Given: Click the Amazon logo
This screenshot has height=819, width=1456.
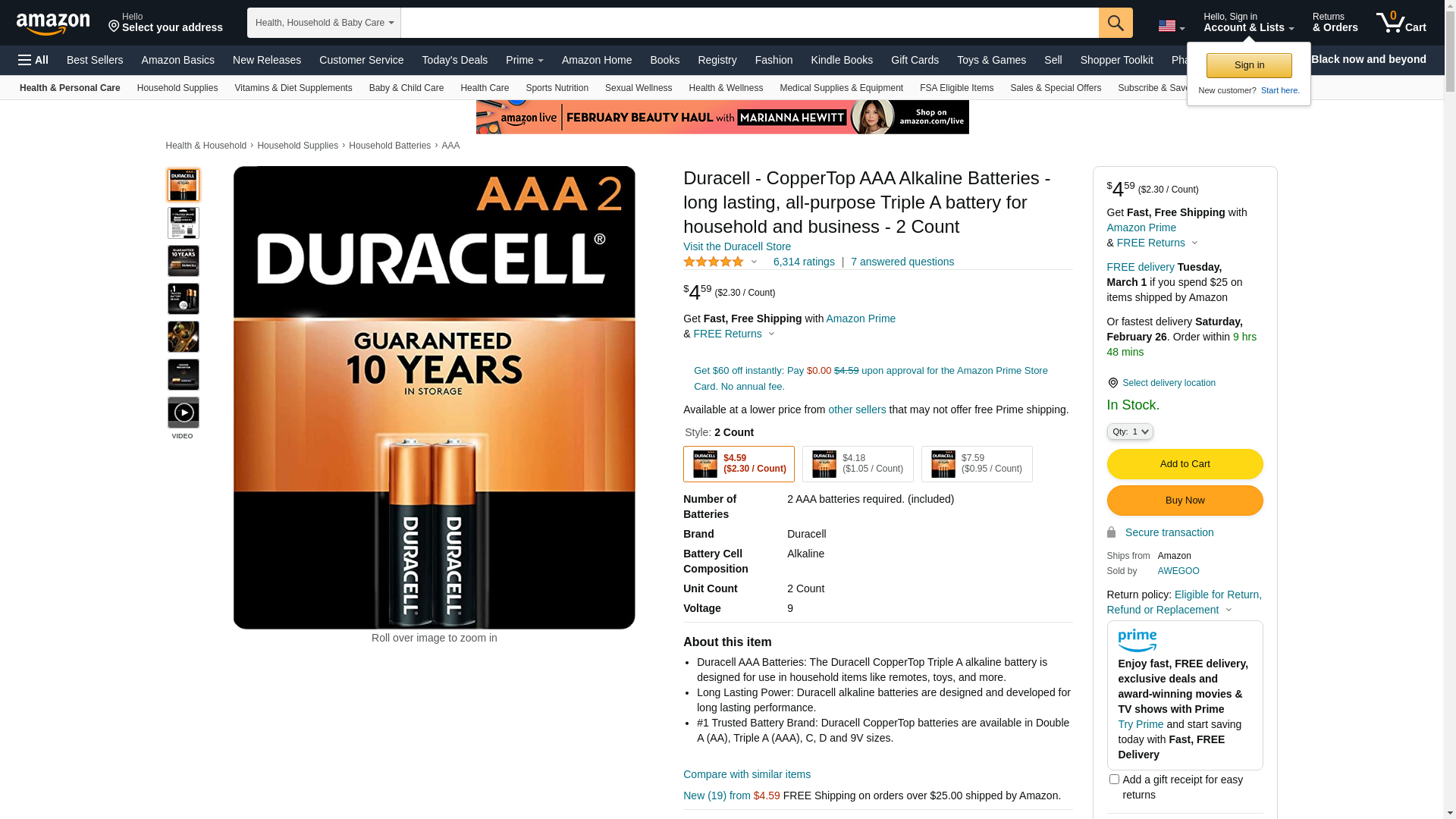Looking at the screenshot, I should [53, 24].
